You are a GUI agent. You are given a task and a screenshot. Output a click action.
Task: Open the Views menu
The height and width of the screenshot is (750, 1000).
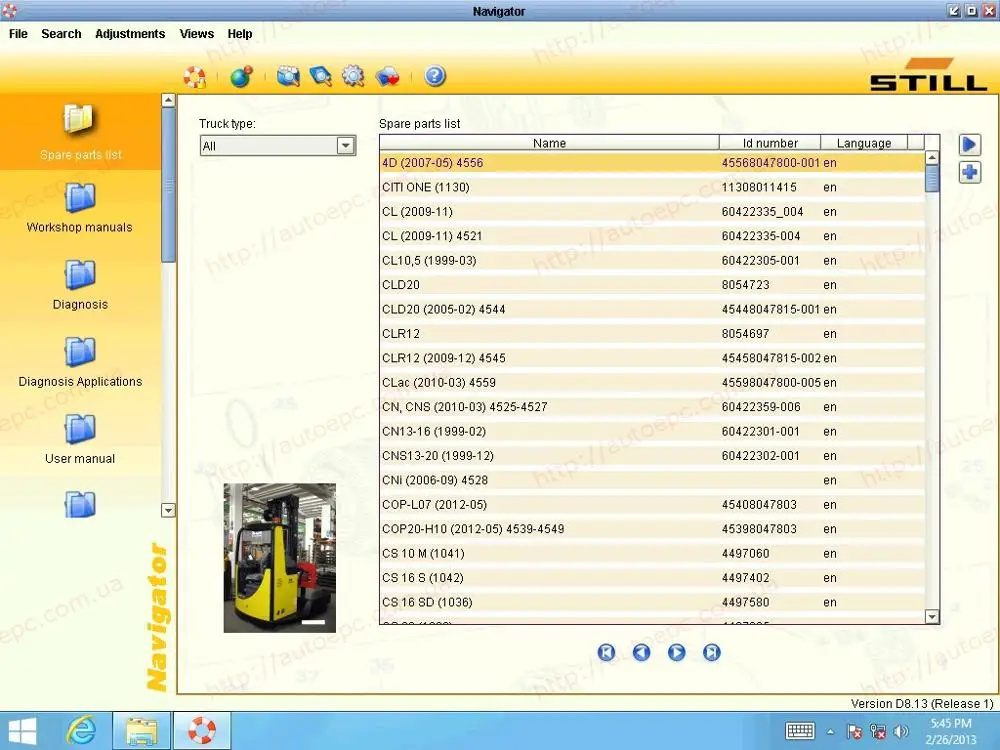[x=196, y=34]
